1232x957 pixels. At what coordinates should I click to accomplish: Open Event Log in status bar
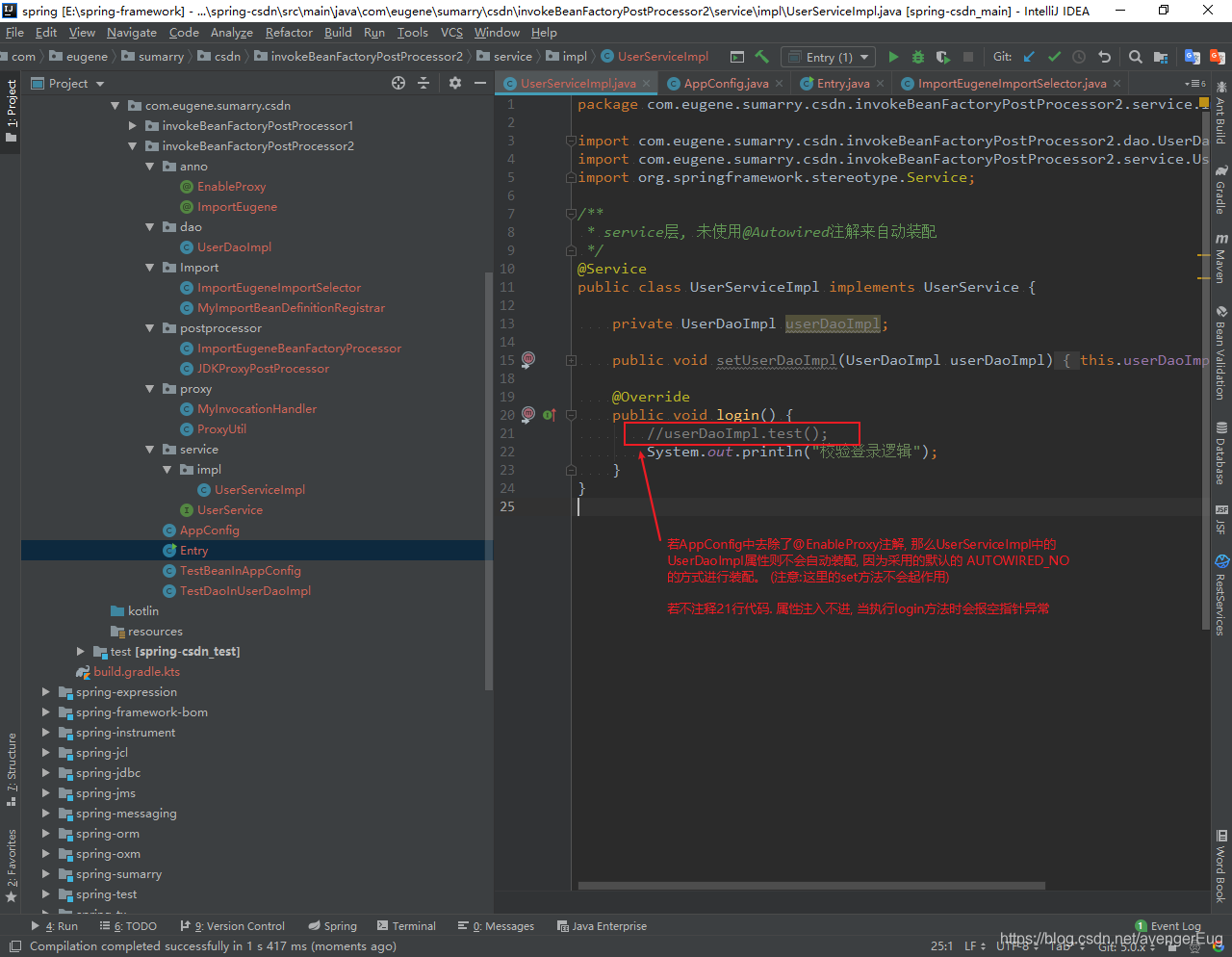(1168, 926)
